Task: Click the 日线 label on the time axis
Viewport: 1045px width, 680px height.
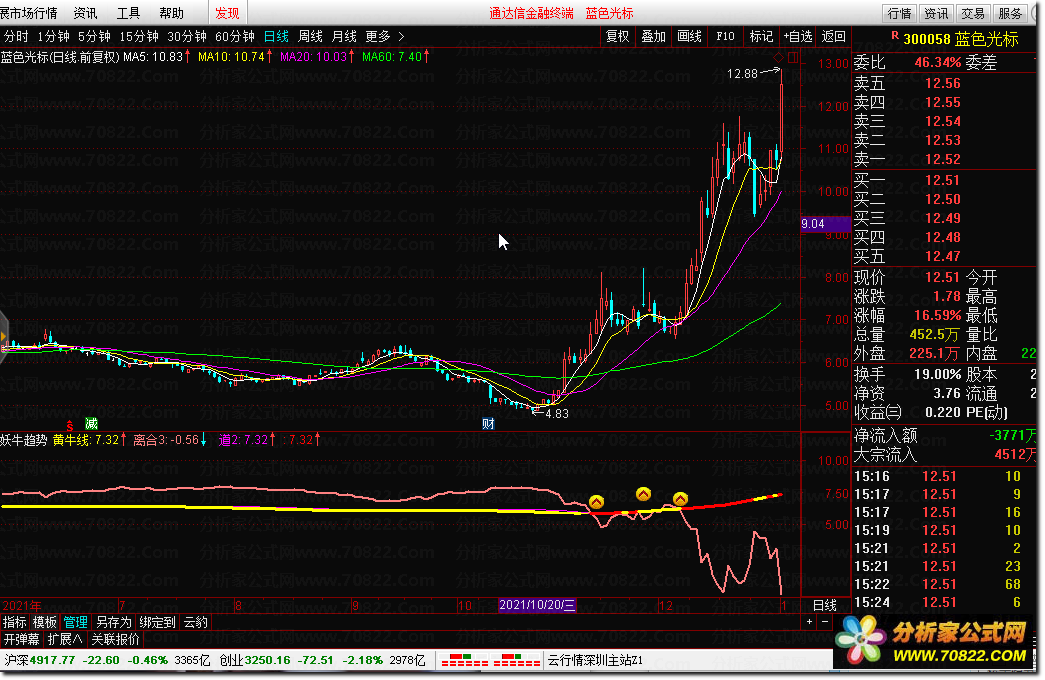Action: [824, 605]
